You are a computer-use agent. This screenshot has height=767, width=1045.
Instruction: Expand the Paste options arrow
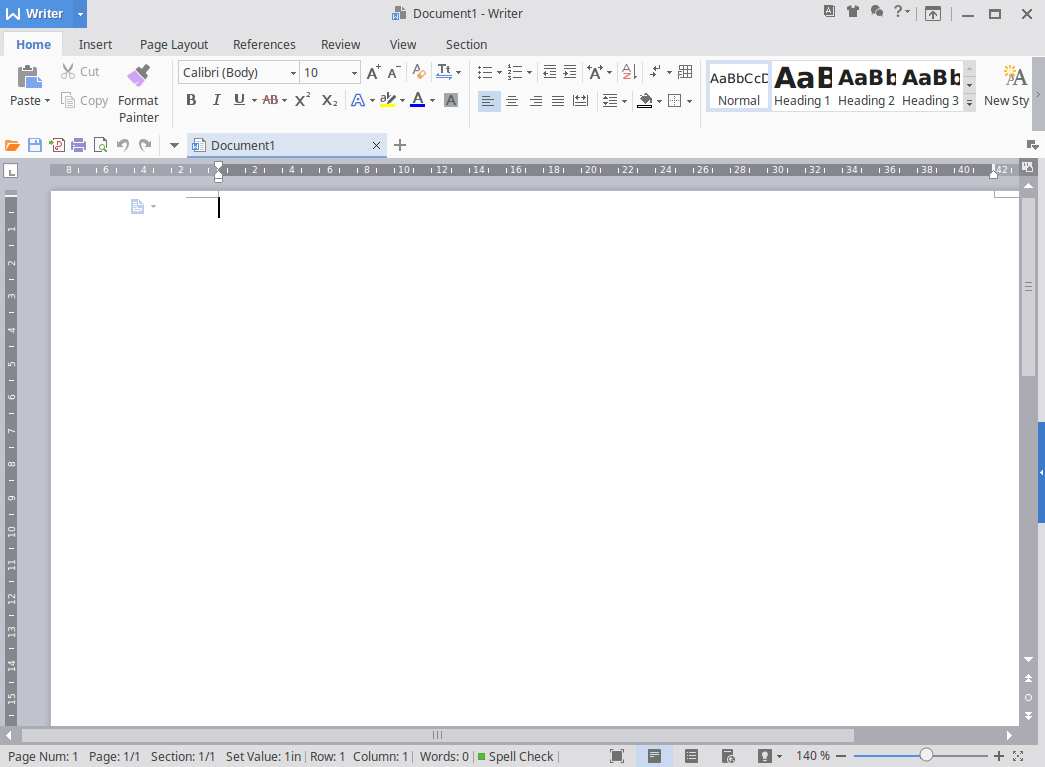coord(47,101)
